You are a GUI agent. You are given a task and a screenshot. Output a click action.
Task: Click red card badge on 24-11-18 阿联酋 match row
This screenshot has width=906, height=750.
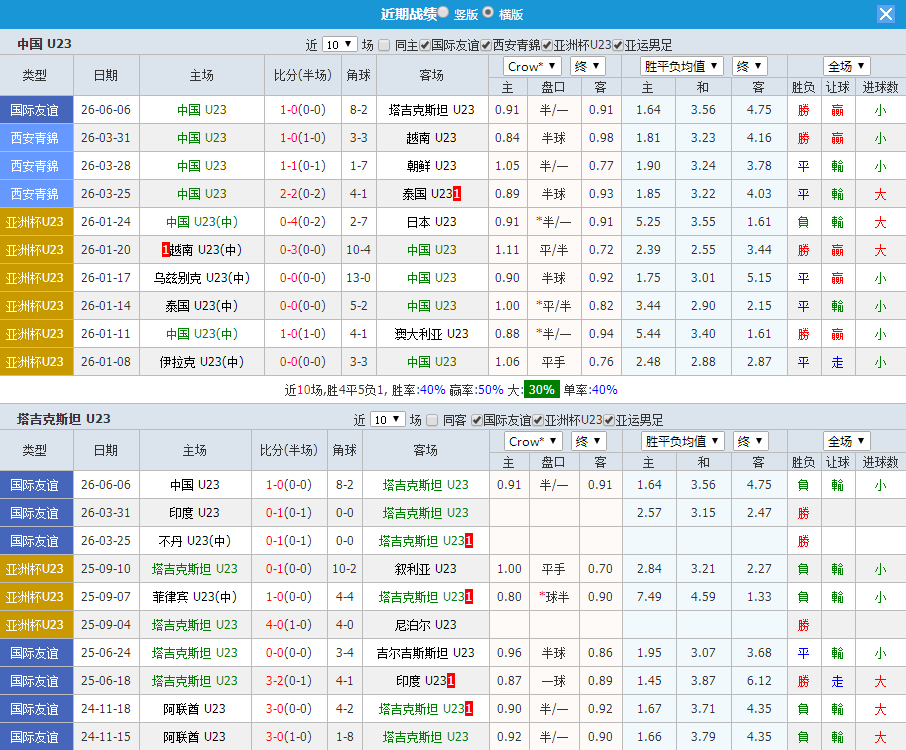pos(469,709)
